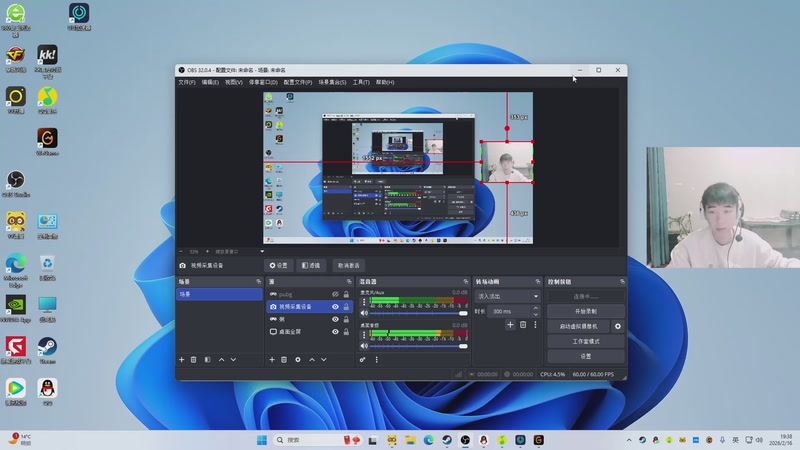Mute the desktop audio speaker icon

point(364,344)
